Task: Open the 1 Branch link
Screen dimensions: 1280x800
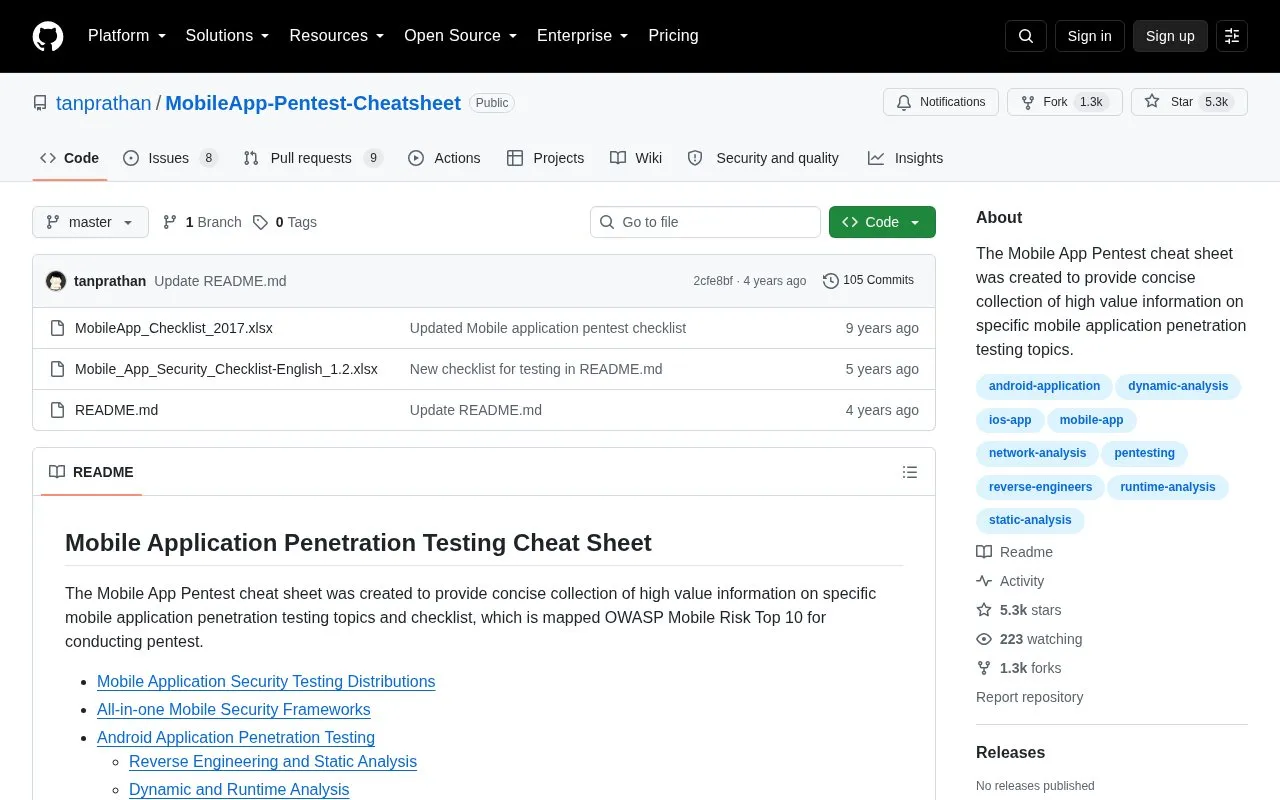Action: click(x=202, y=222)
